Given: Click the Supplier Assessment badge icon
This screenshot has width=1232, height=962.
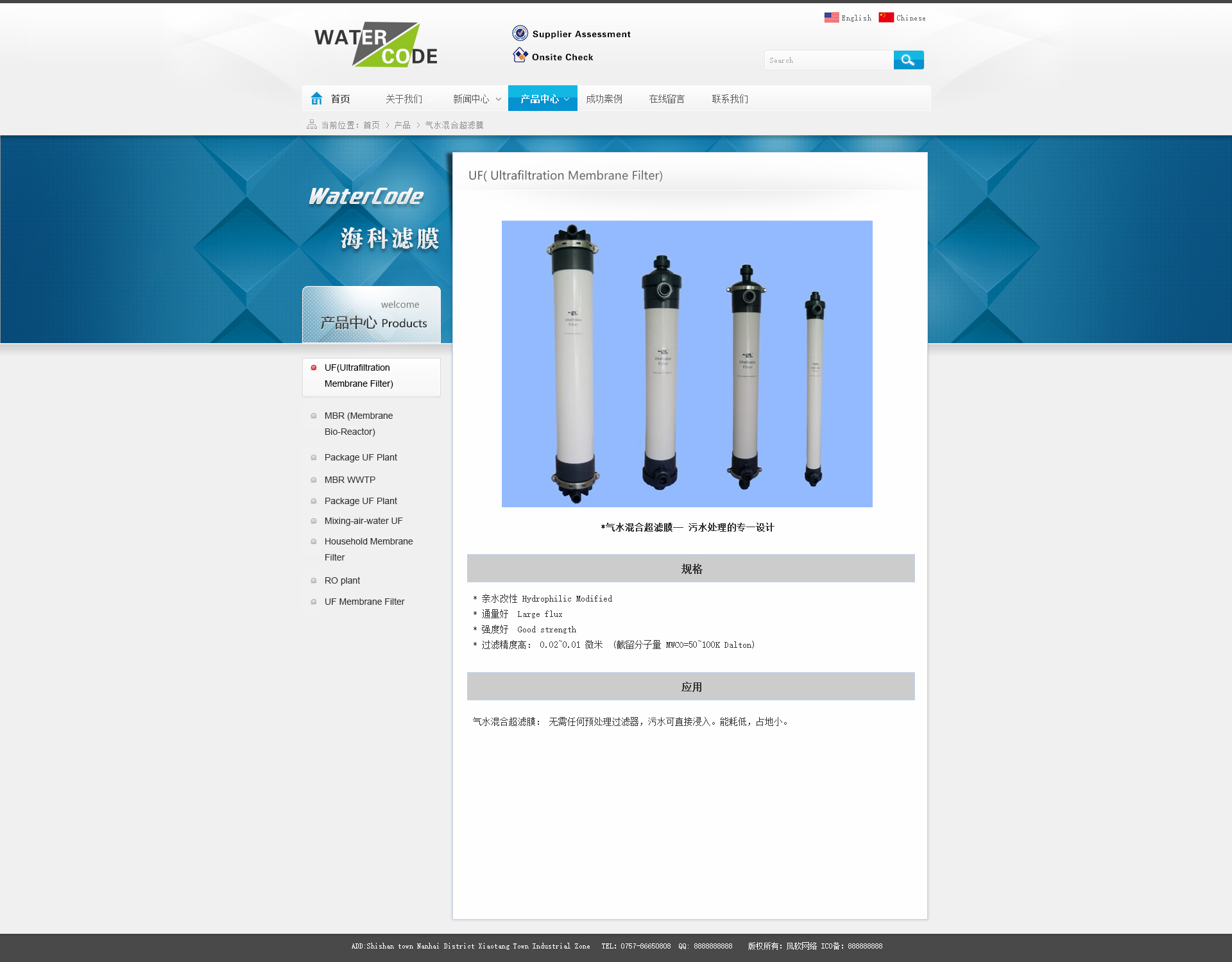Looking at the screenshot, I should click(520, 33).
